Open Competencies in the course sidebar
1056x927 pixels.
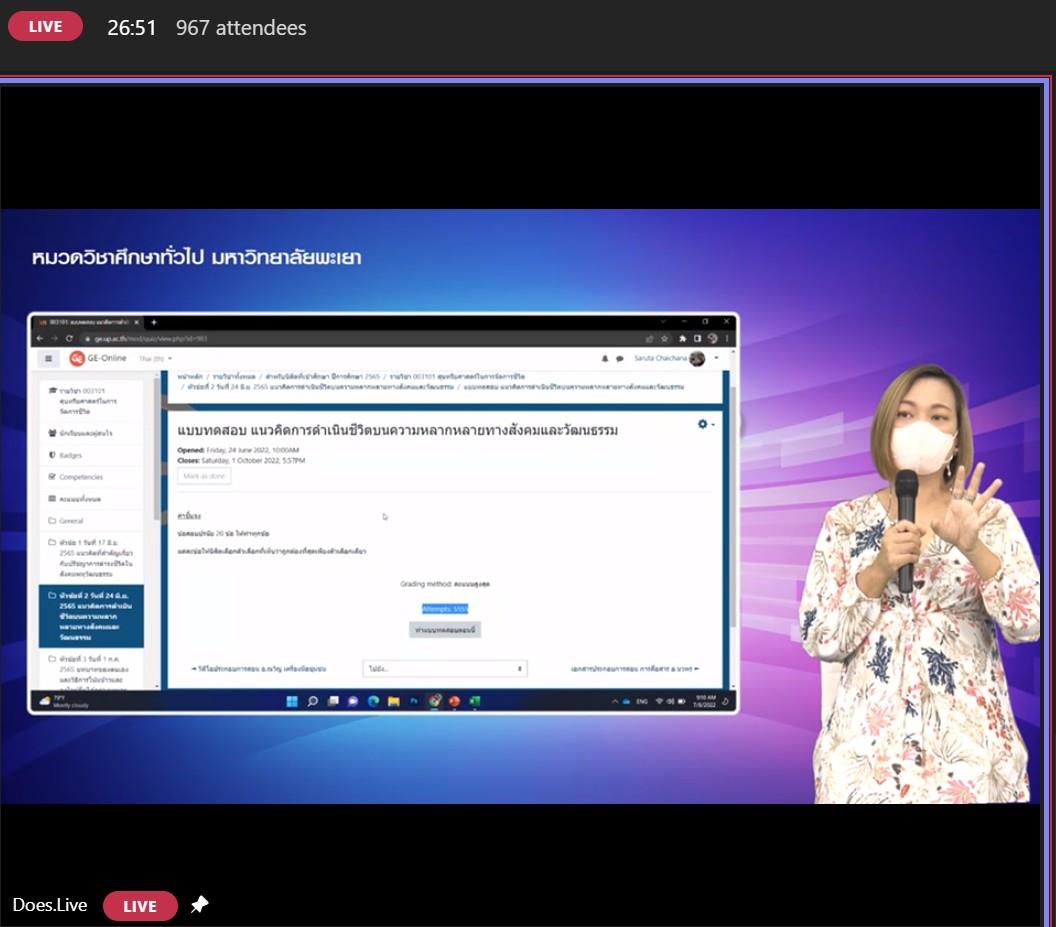pyautogui.click(x=81, y=477)
